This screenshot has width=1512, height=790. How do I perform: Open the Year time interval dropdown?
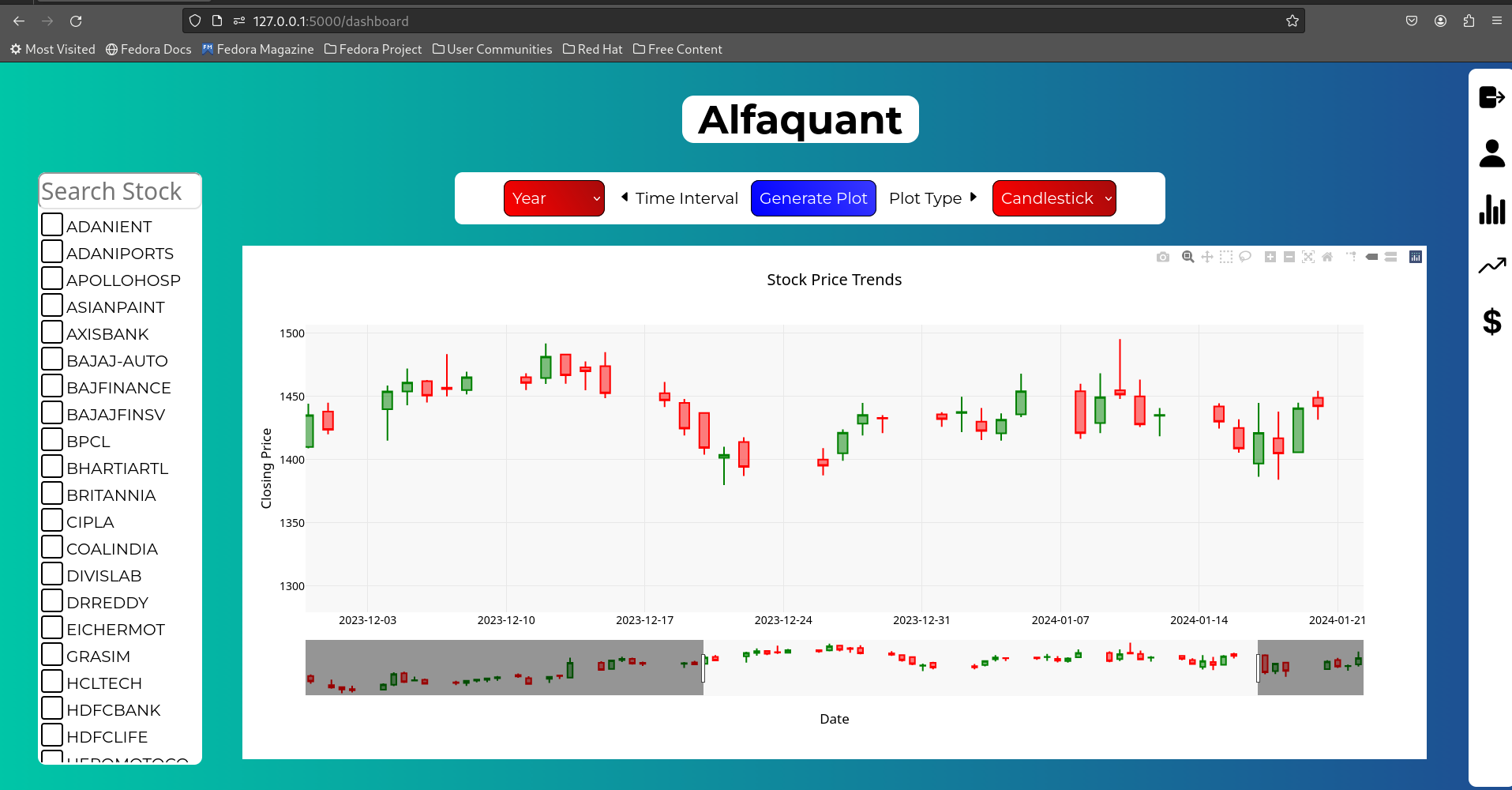(x=554, y=198)
